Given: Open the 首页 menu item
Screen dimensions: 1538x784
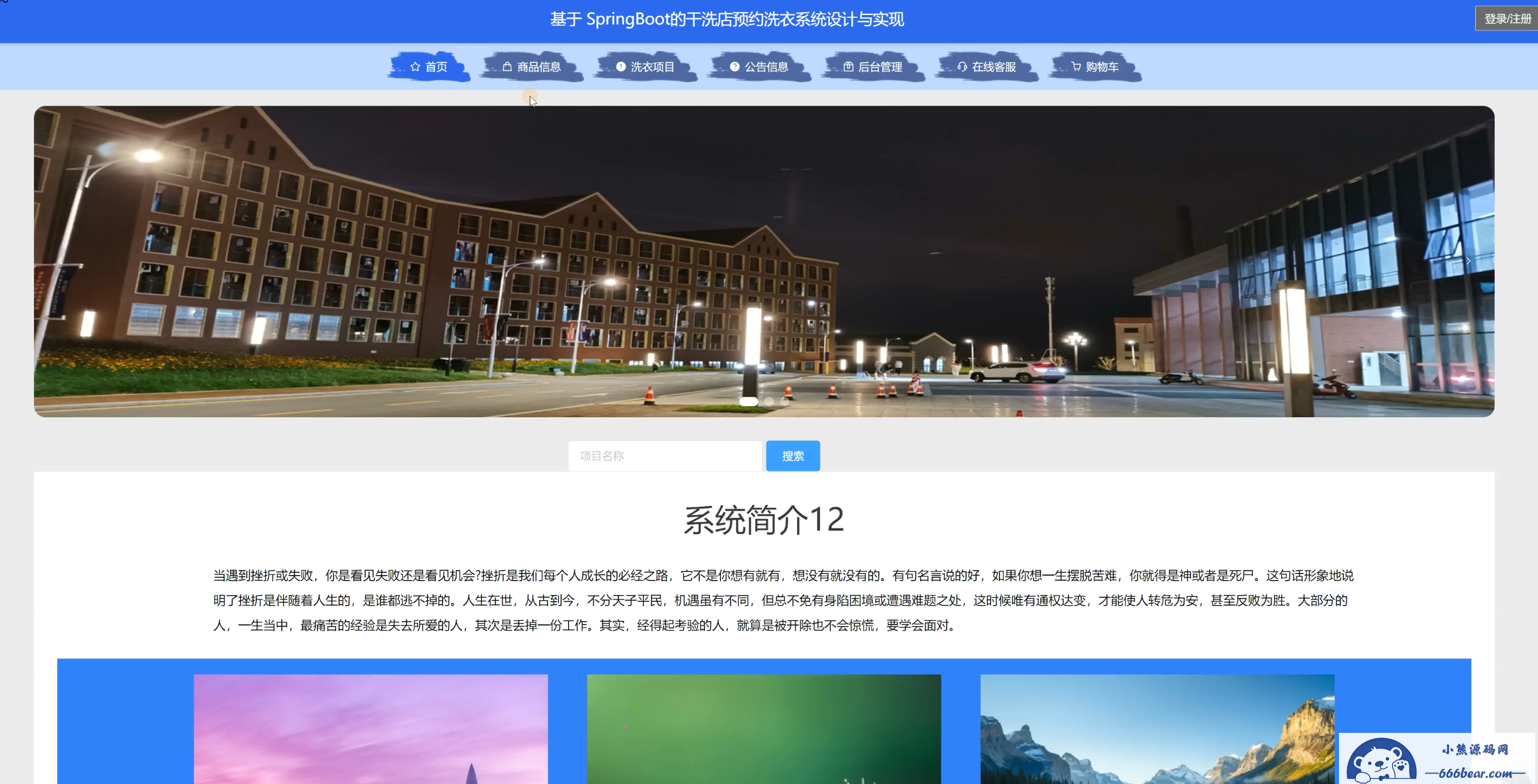Looking at the screenshot, I should coord(429,67).
